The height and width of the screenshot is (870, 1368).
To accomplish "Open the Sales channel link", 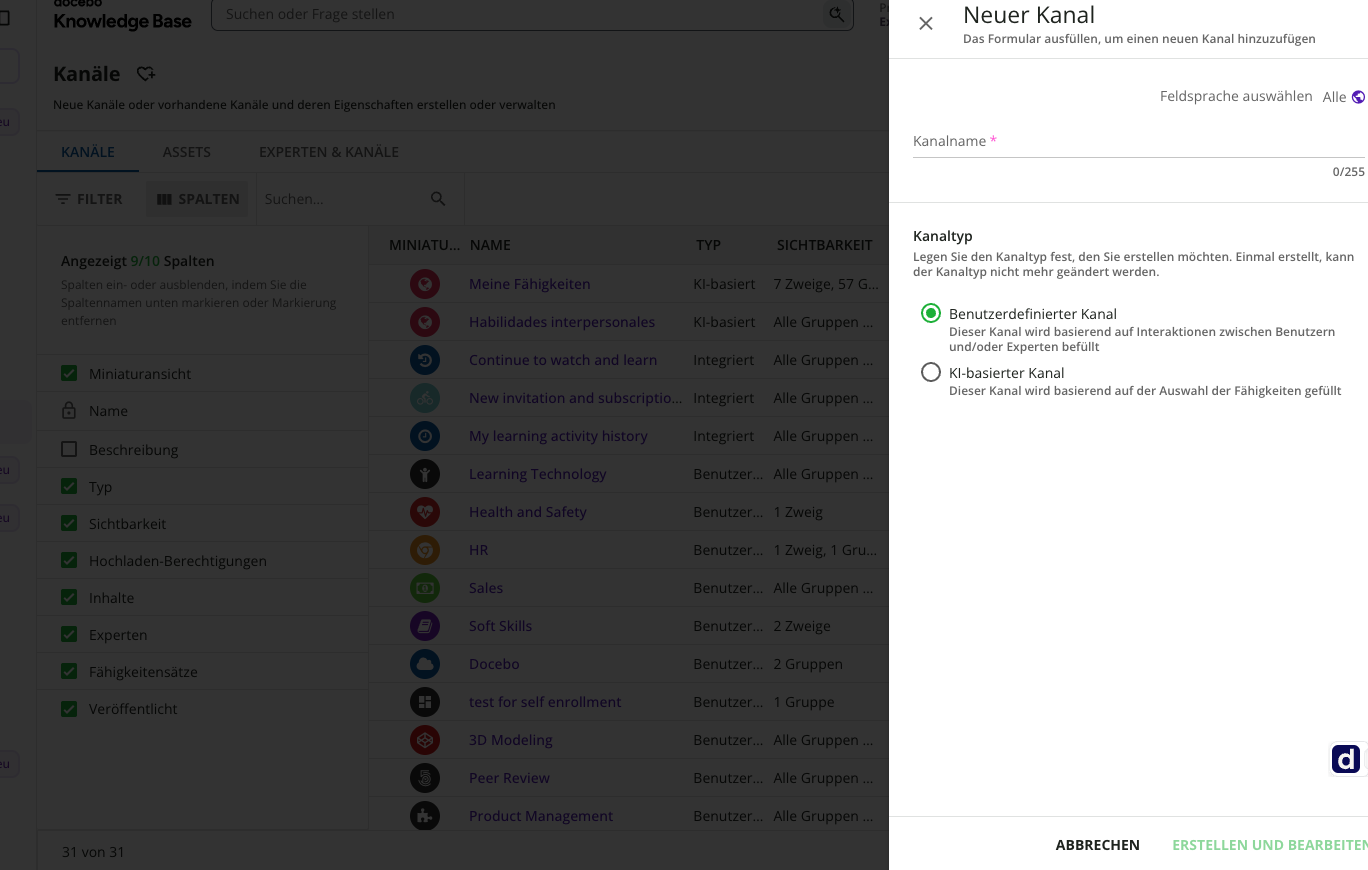I will (x=486, y=588).
